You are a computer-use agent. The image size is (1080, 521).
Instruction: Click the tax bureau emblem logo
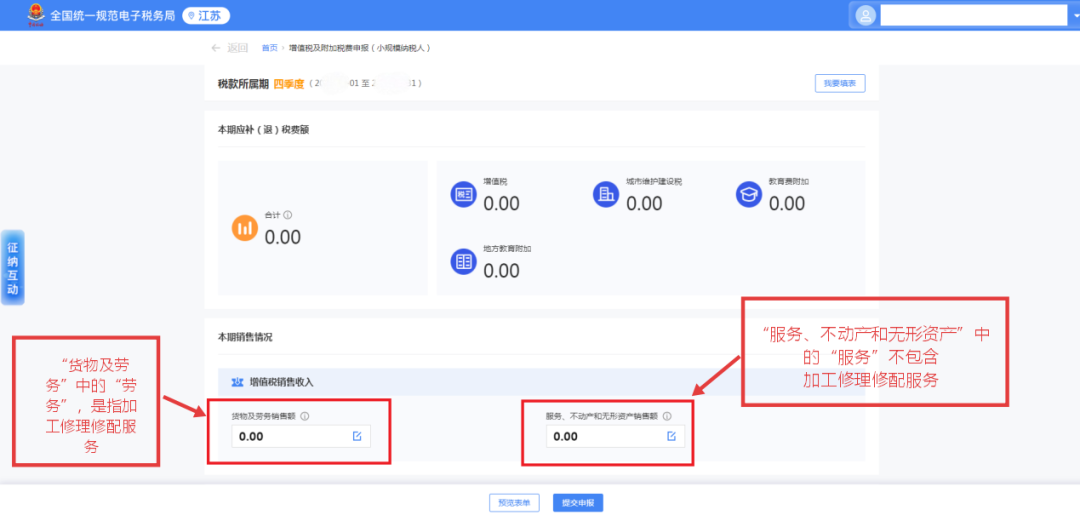click(36, 15)
